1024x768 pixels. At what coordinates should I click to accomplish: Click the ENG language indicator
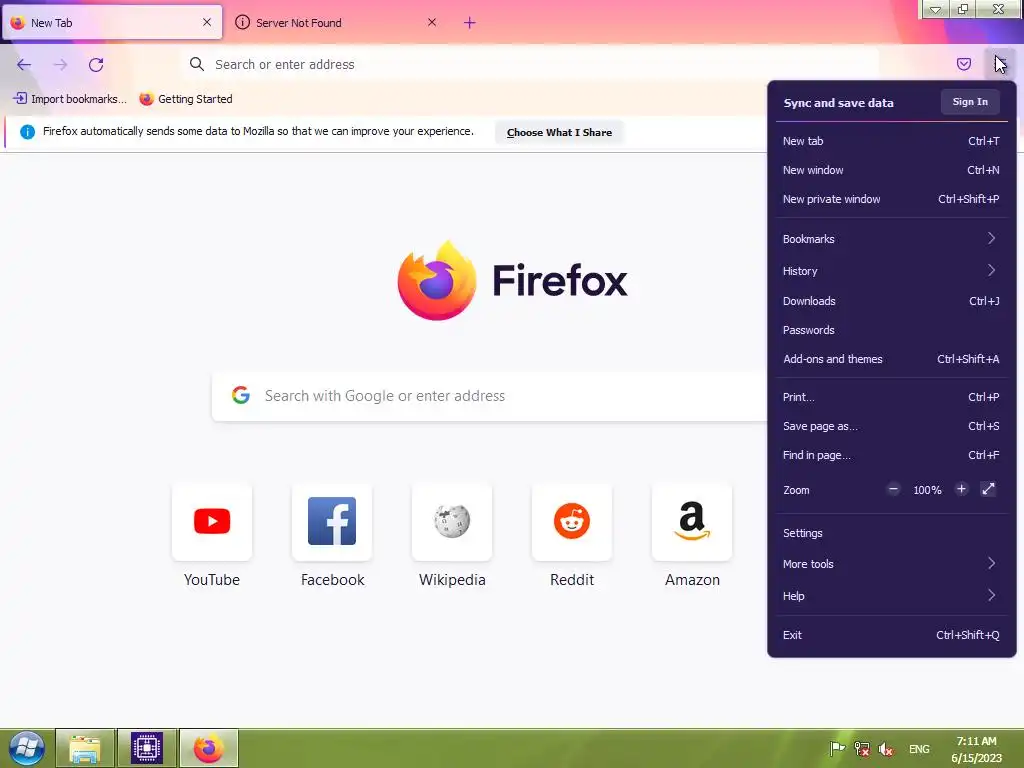(919, 749)
